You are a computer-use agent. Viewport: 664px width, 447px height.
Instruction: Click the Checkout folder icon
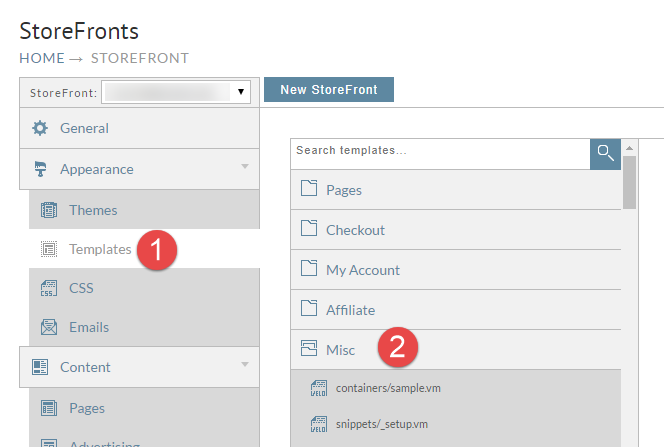click(309, 228)
